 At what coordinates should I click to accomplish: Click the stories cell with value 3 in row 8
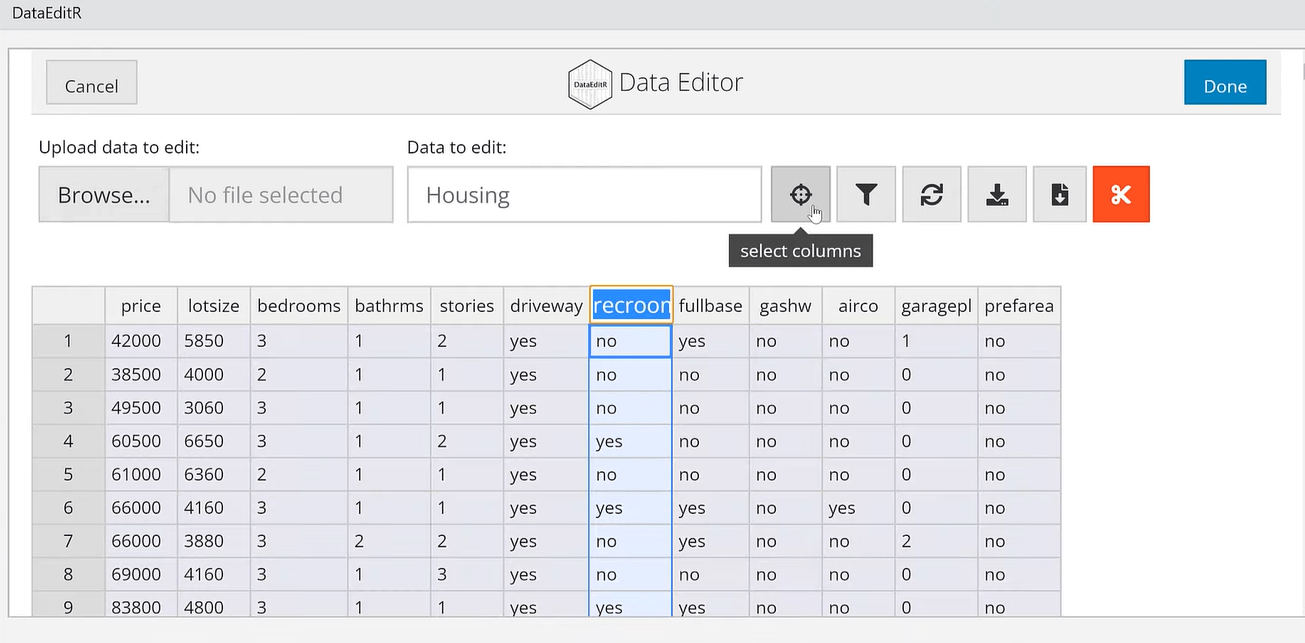(x=467, y=575)
